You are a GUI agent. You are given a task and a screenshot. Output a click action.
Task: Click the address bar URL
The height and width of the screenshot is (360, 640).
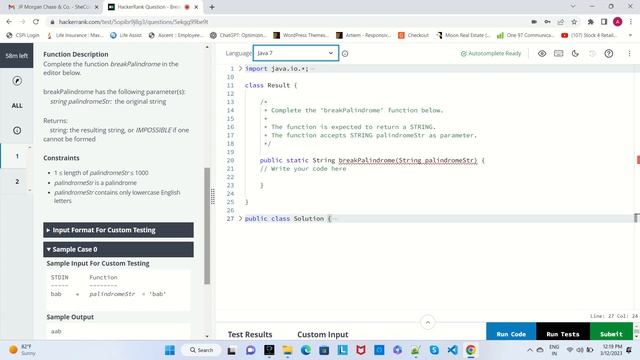(x=133, y=22)
